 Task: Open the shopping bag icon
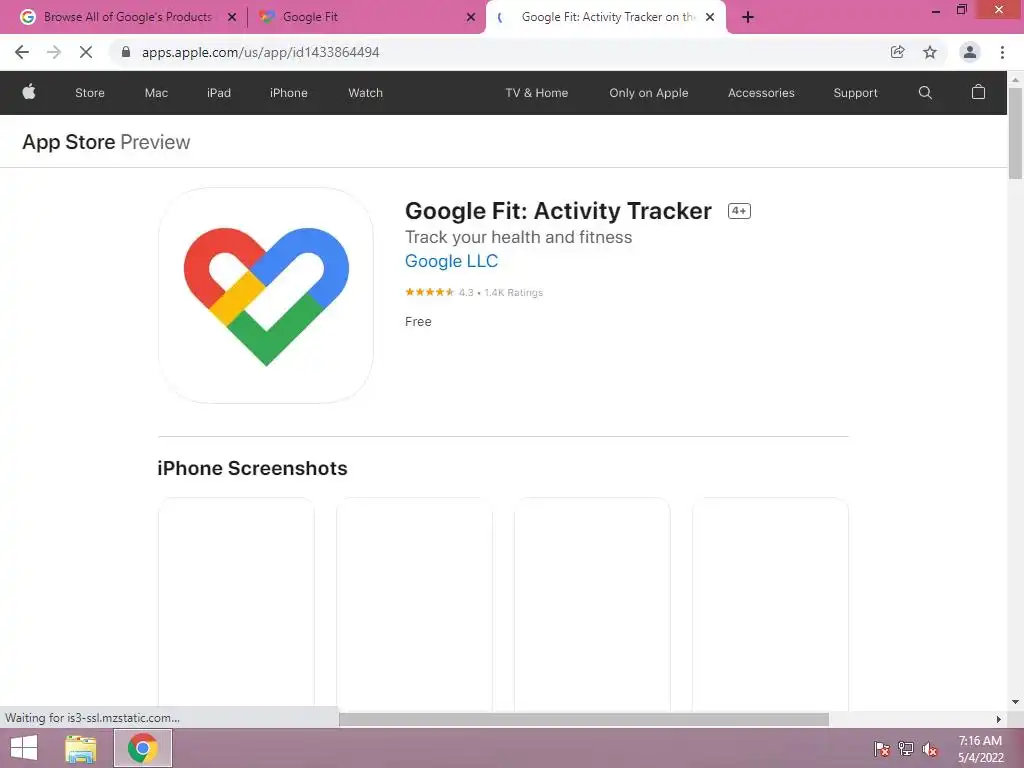click(978, 92)
